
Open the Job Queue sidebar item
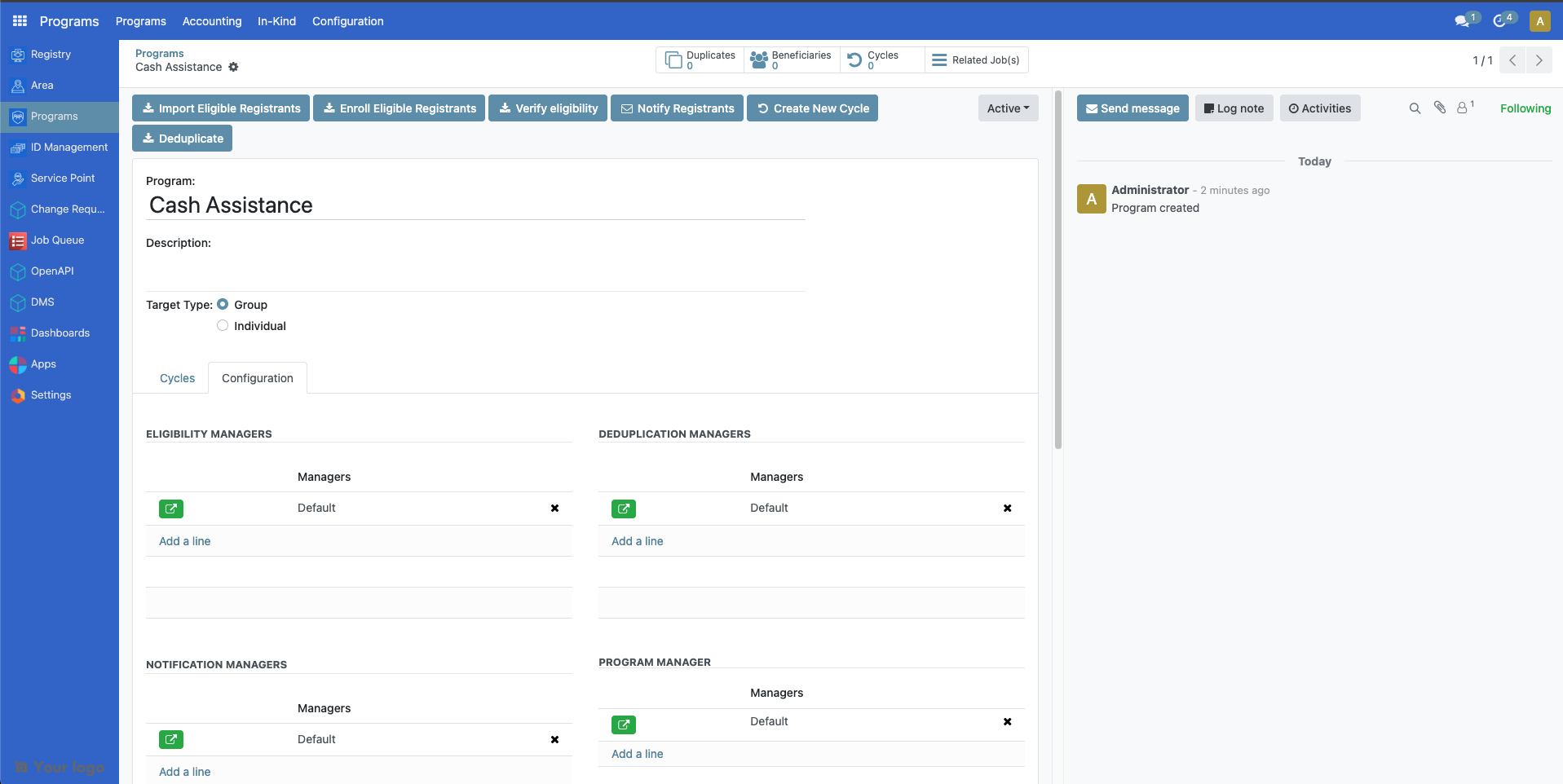pyautogui.click(x=58, y=240)
